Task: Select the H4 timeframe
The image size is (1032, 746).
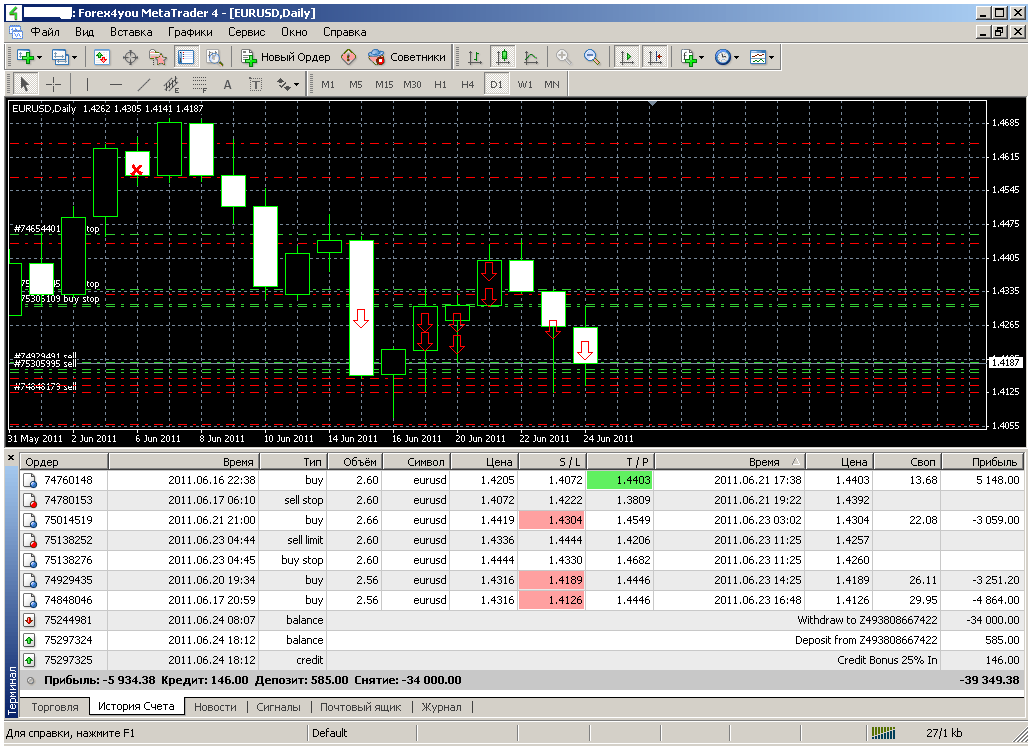Action: coord(468,84)
